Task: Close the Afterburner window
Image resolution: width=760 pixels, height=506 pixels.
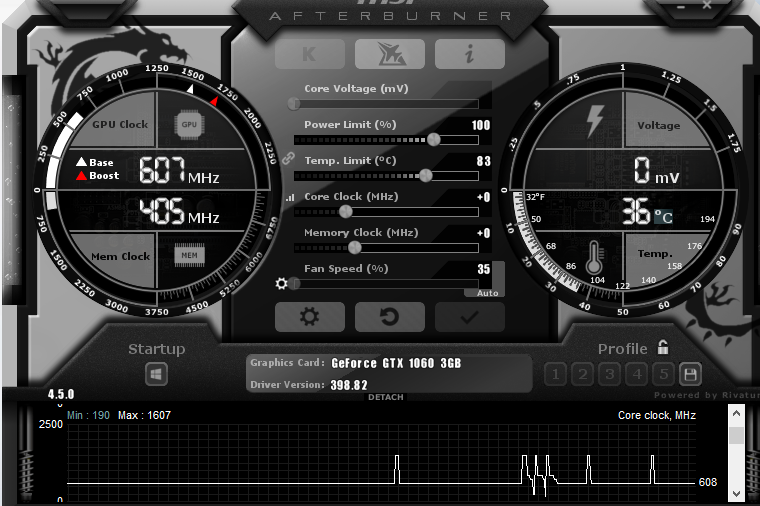Action: click(x=707, y=5)
